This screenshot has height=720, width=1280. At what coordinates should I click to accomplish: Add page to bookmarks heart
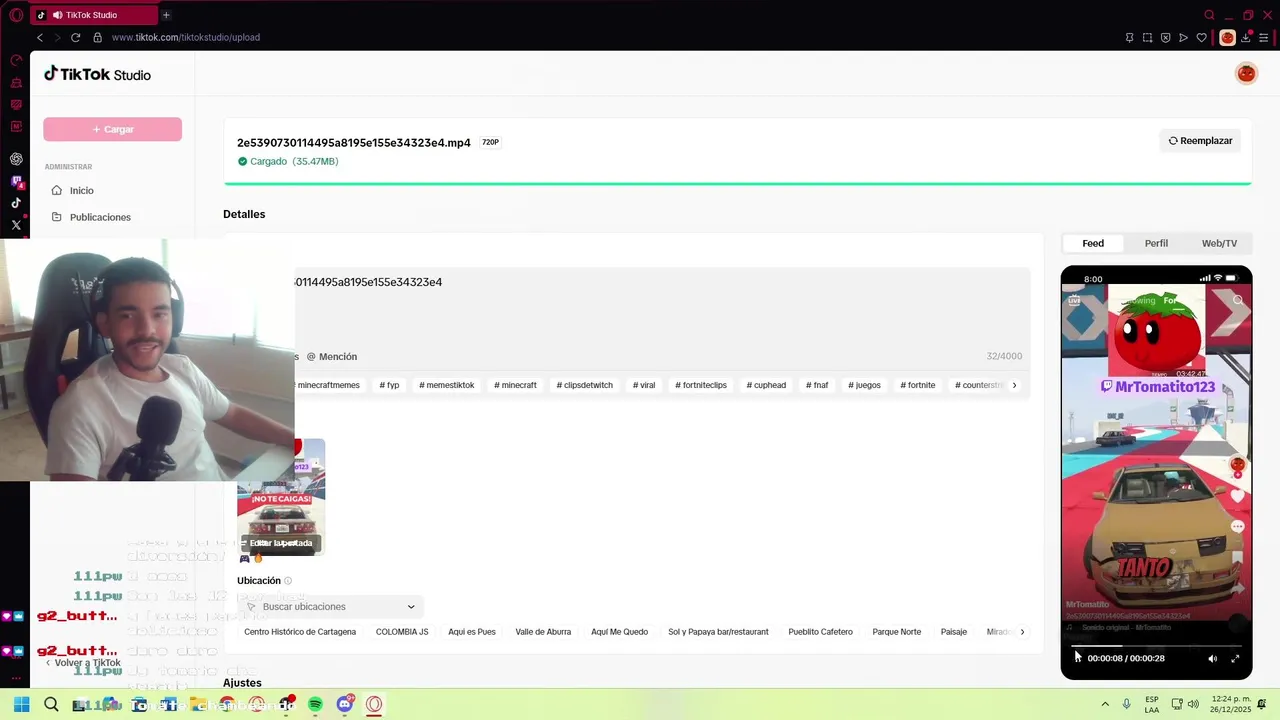[1201, 37]
